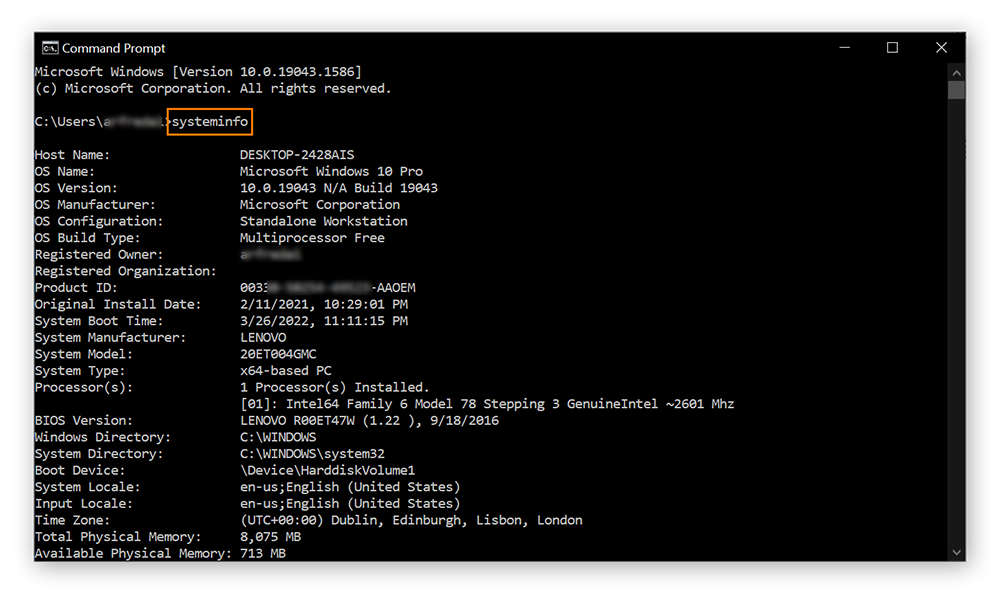
Task: Select the System Model 20ET004GMC text
Action: coord(278,353)
